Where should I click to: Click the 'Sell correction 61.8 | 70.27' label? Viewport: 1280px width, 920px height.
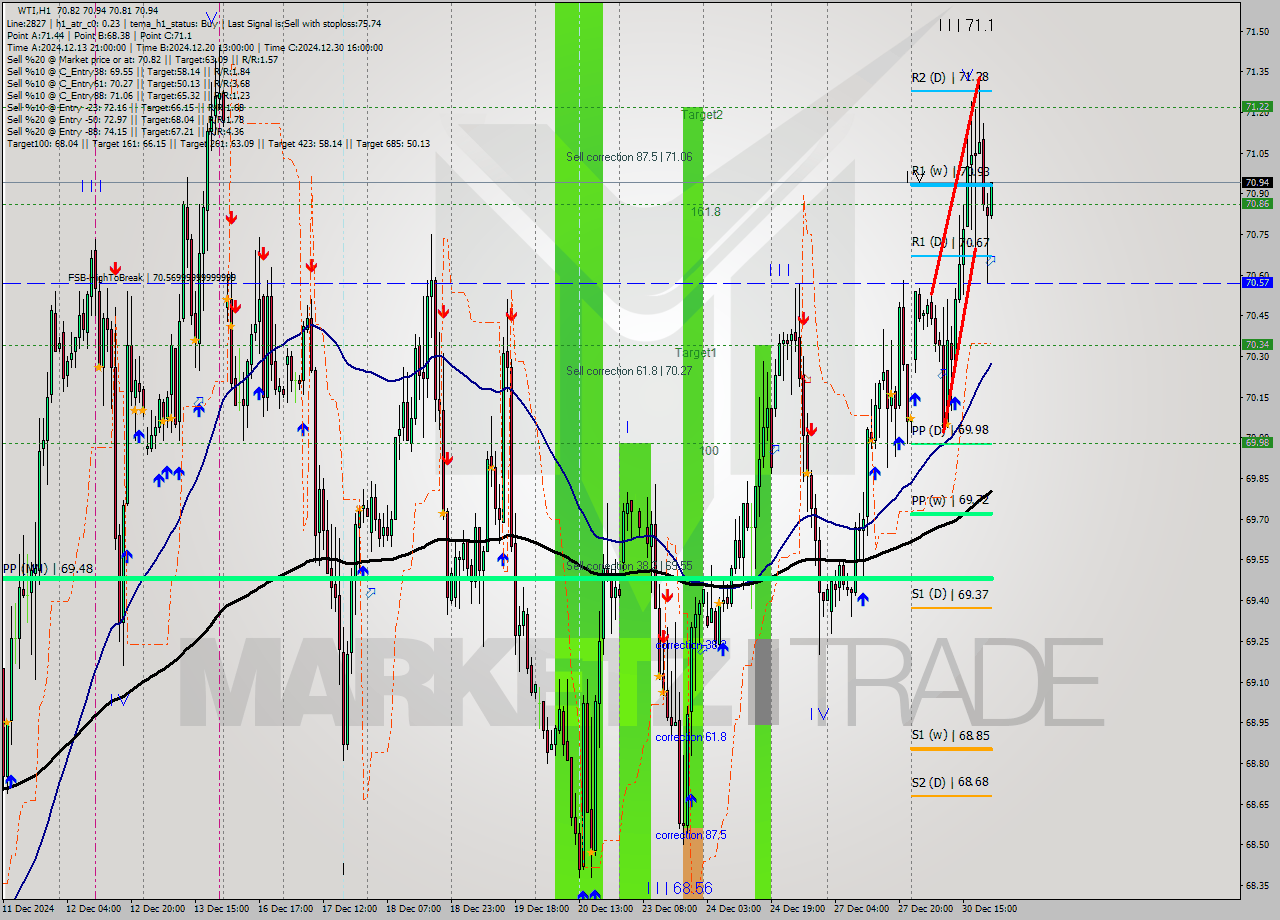pyautogui.click(x=629, y=371)
